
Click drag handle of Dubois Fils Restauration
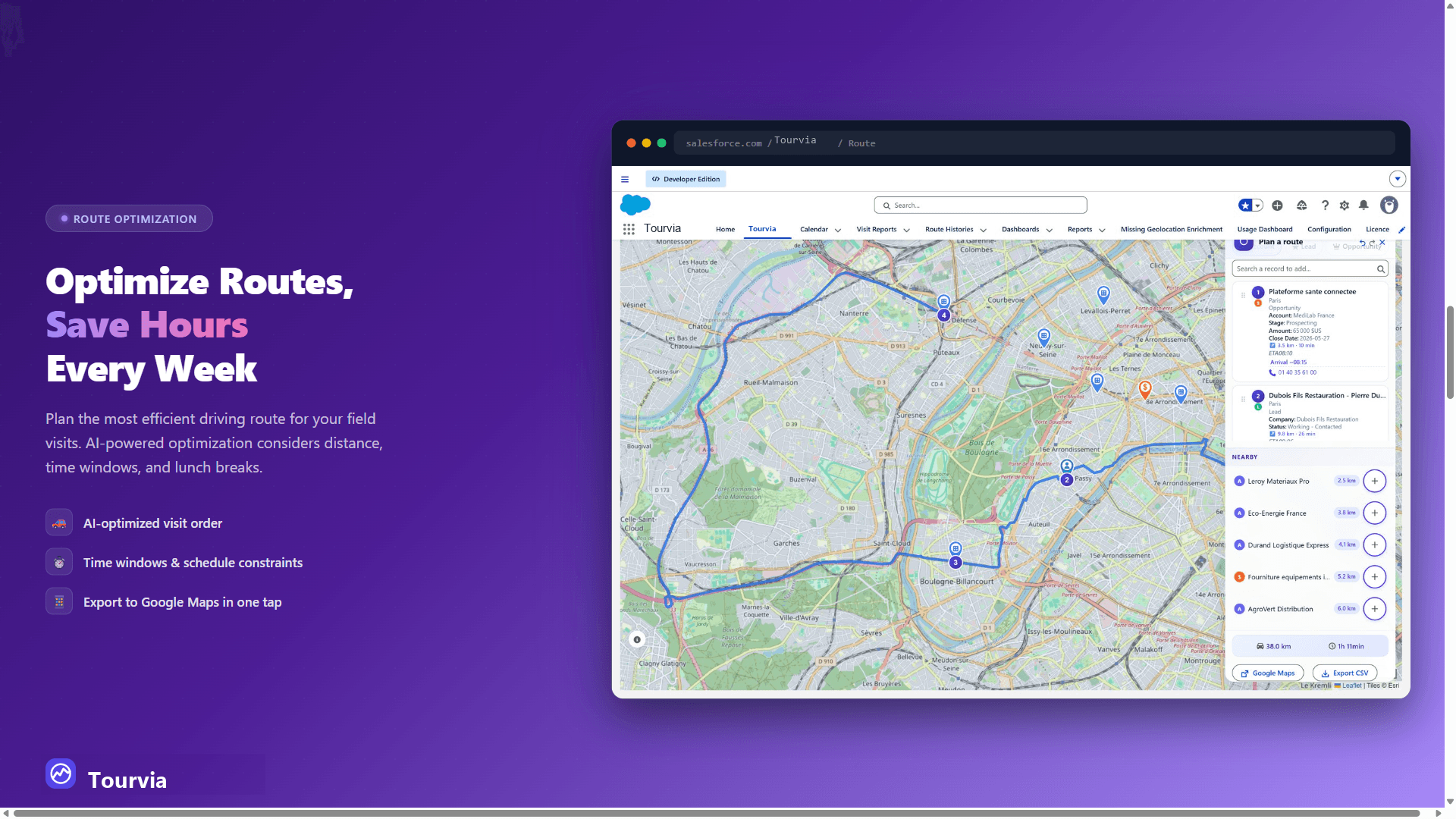(x=1243, y=399)
